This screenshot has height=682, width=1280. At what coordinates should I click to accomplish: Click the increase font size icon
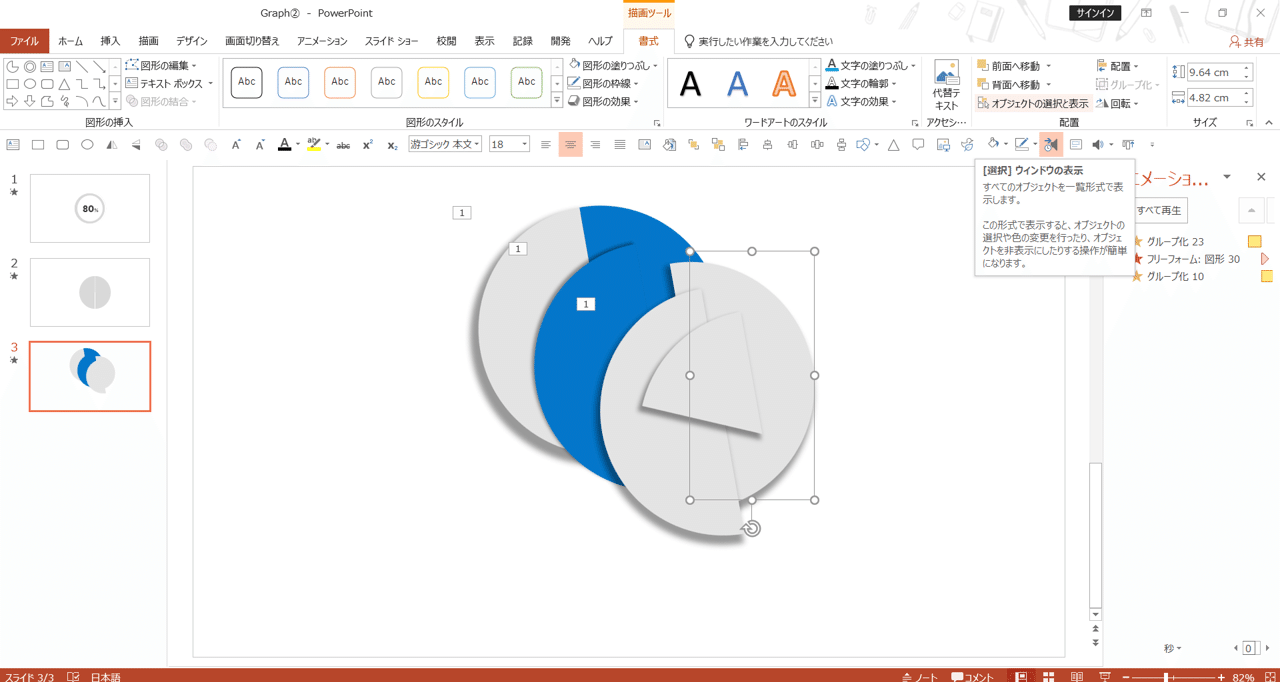(x=236, y=145)
